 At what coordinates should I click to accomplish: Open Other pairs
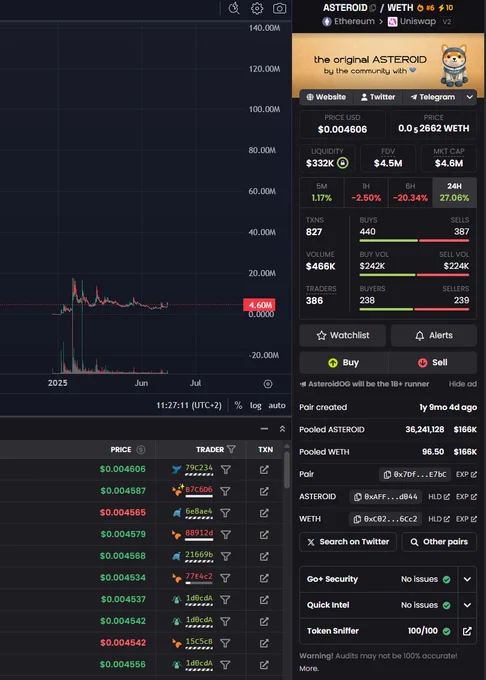(x=439, y=542)
